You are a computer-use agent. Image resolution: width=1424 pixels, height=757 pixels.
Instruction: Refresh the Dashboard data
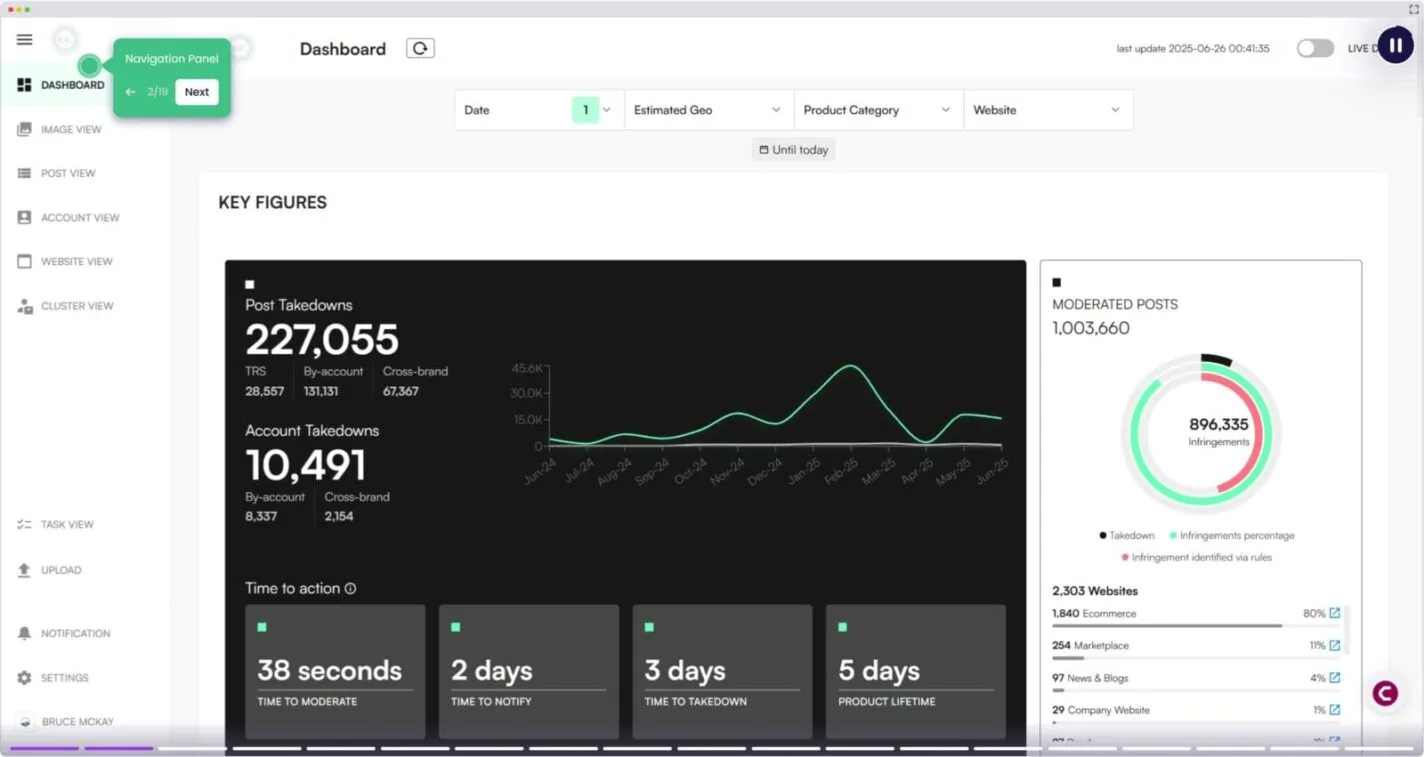pyautogui.click(x=419, y=47)
